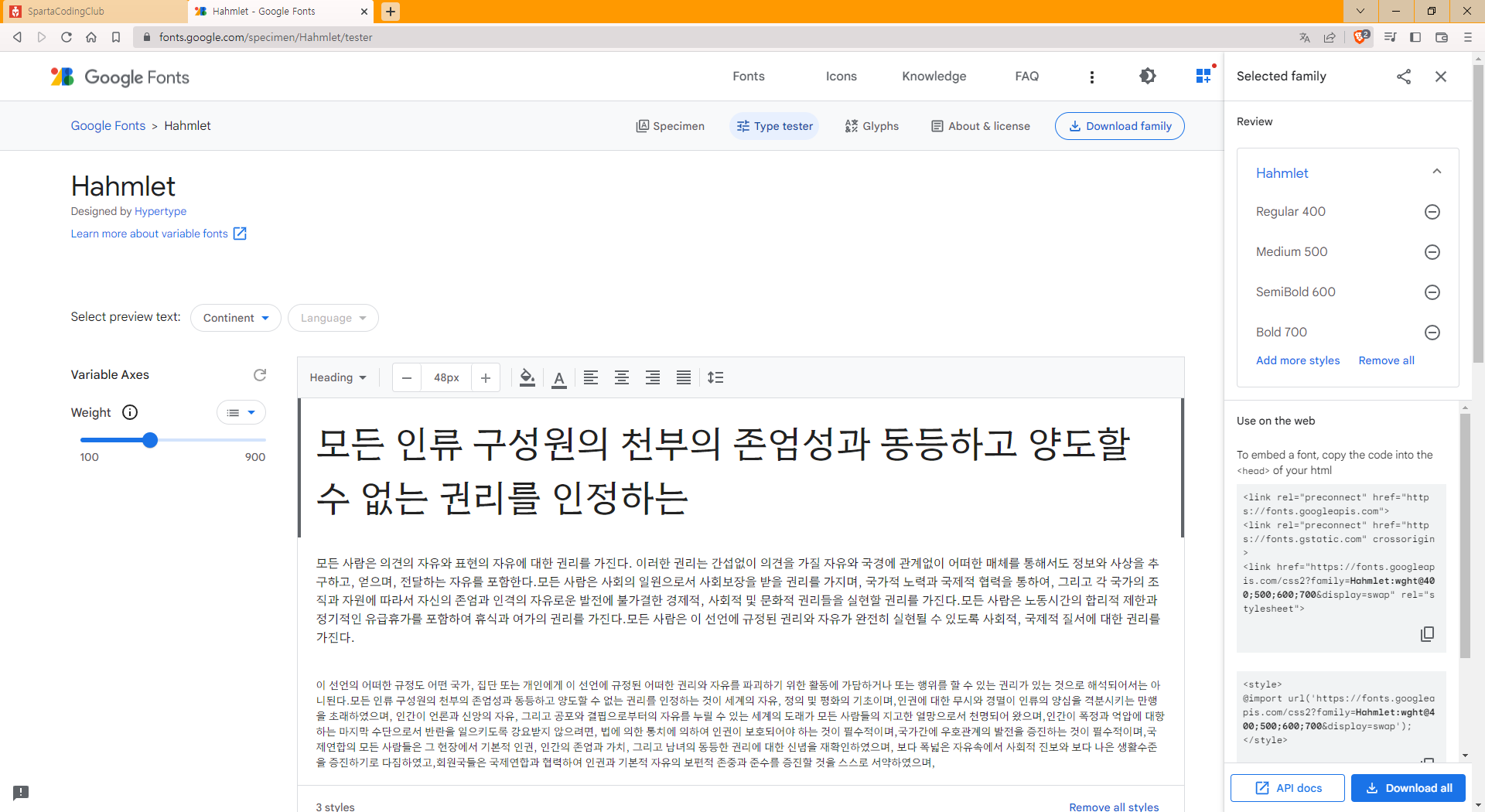This screenshot has width=1485, height=812.
Task: Click the Korean heading preview text
Action: (722, 471)
